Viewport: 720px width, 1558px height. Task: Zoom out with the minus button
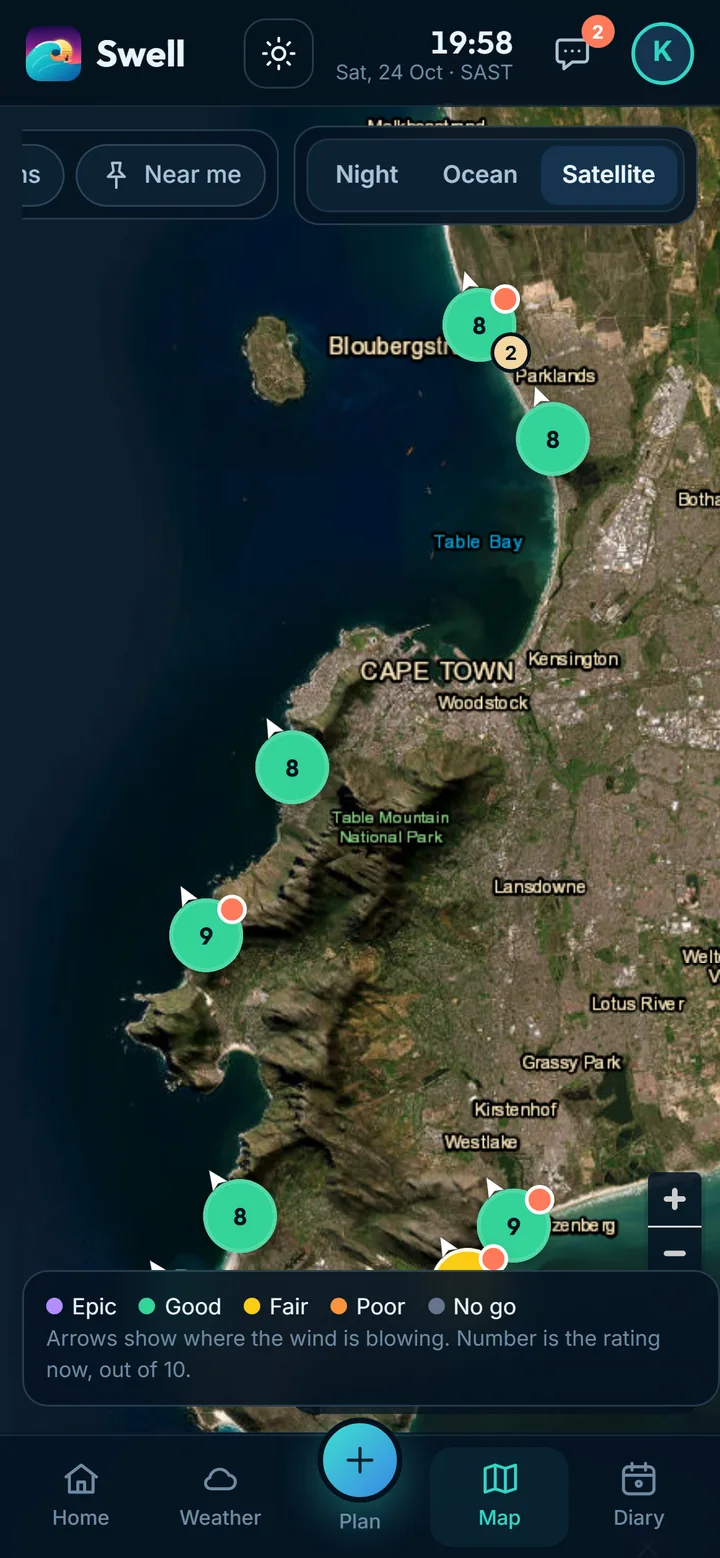(675, 1253)
